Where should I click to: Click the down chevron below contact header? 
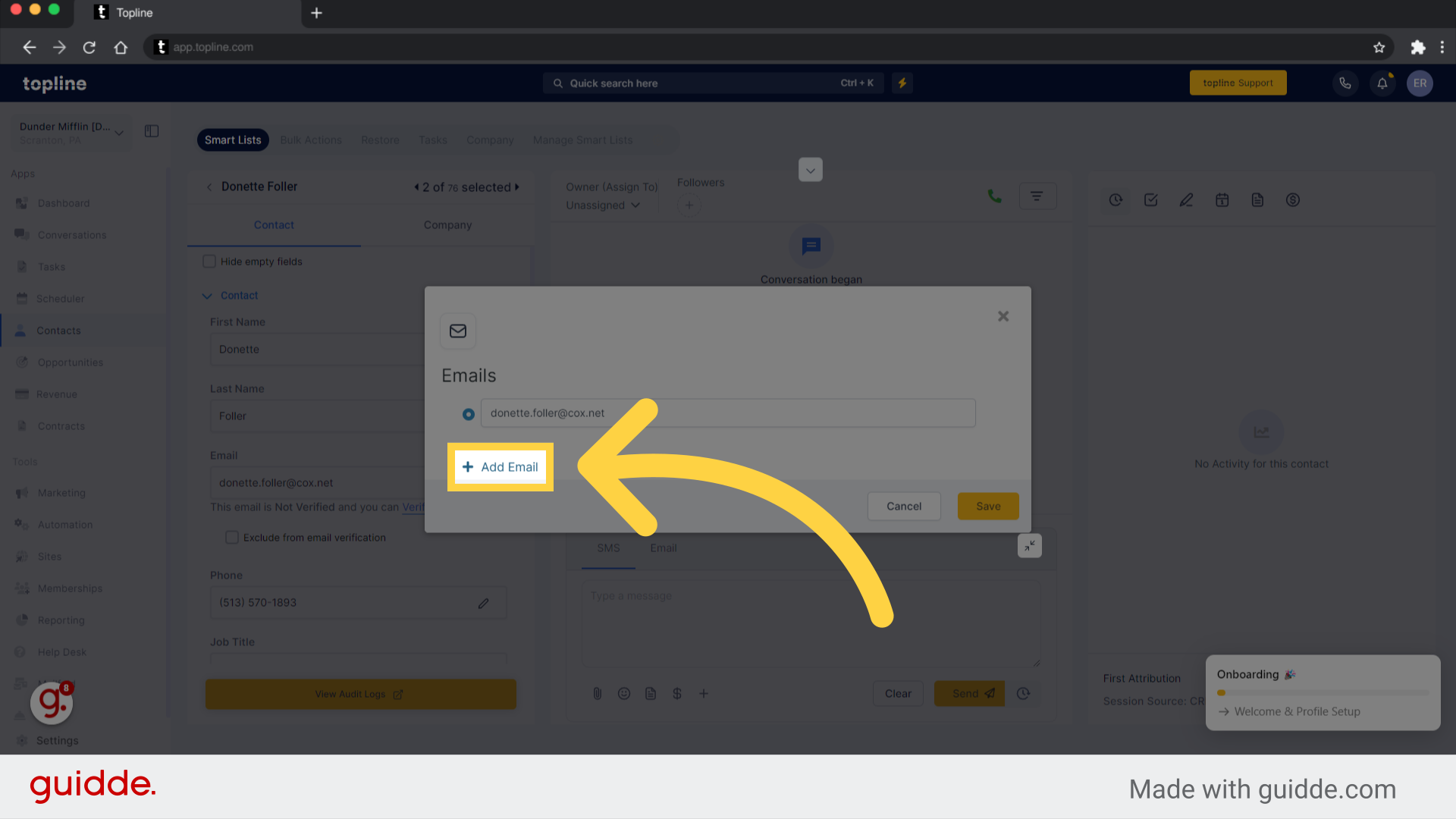(207, 295)
